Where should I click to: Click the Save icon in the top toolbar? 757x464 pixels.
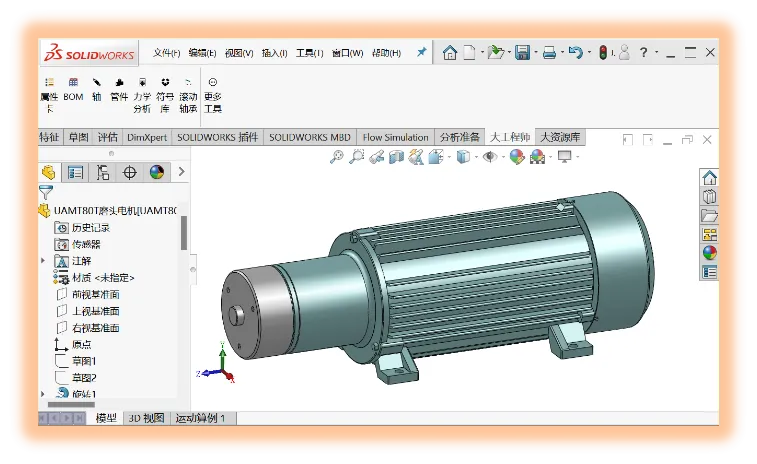522,53
